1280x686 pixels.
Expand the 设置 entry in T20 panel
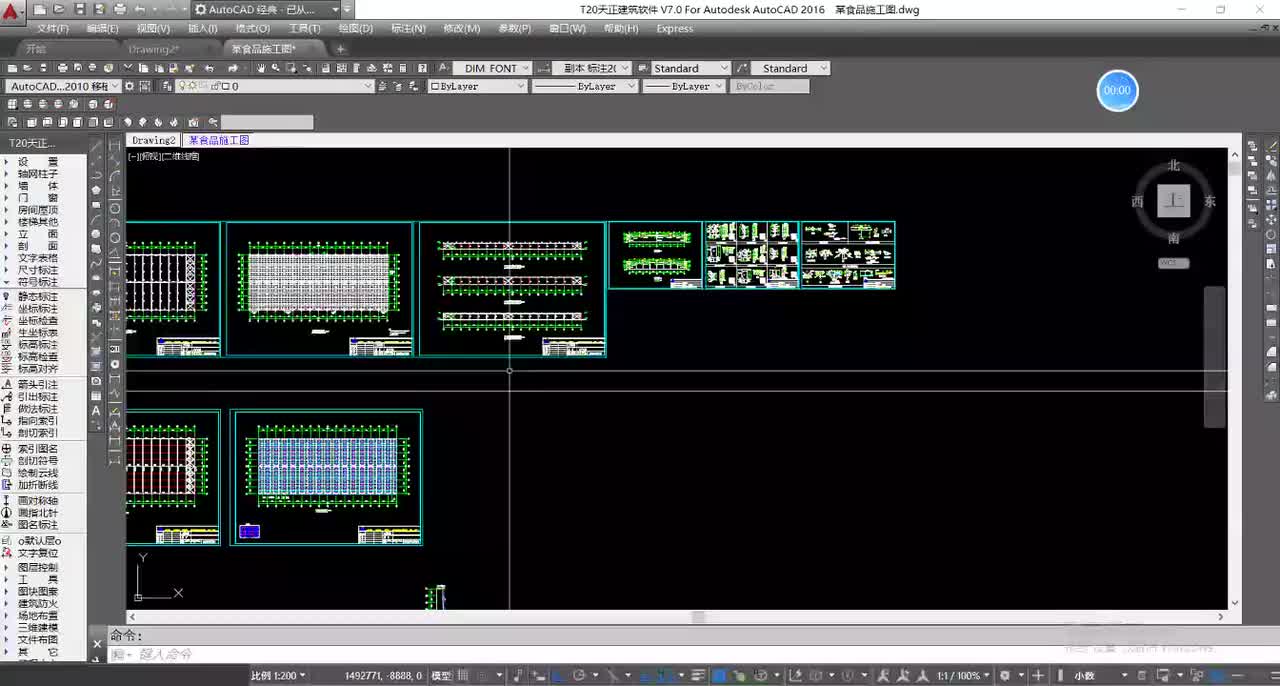pos(38,161)
